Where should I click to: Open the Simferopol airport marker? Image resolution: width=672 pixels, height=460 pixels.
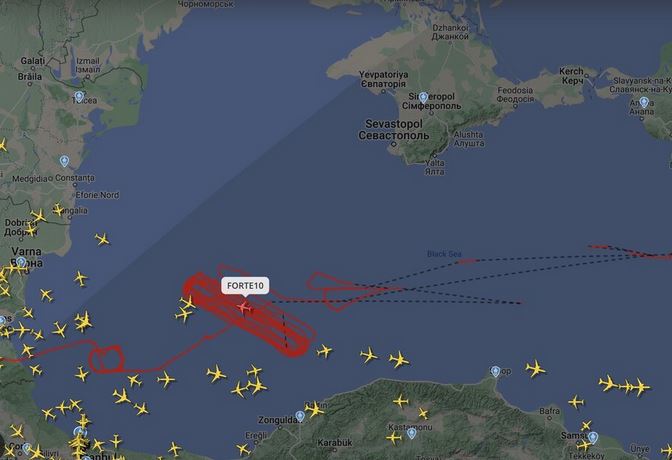(423, 97)
